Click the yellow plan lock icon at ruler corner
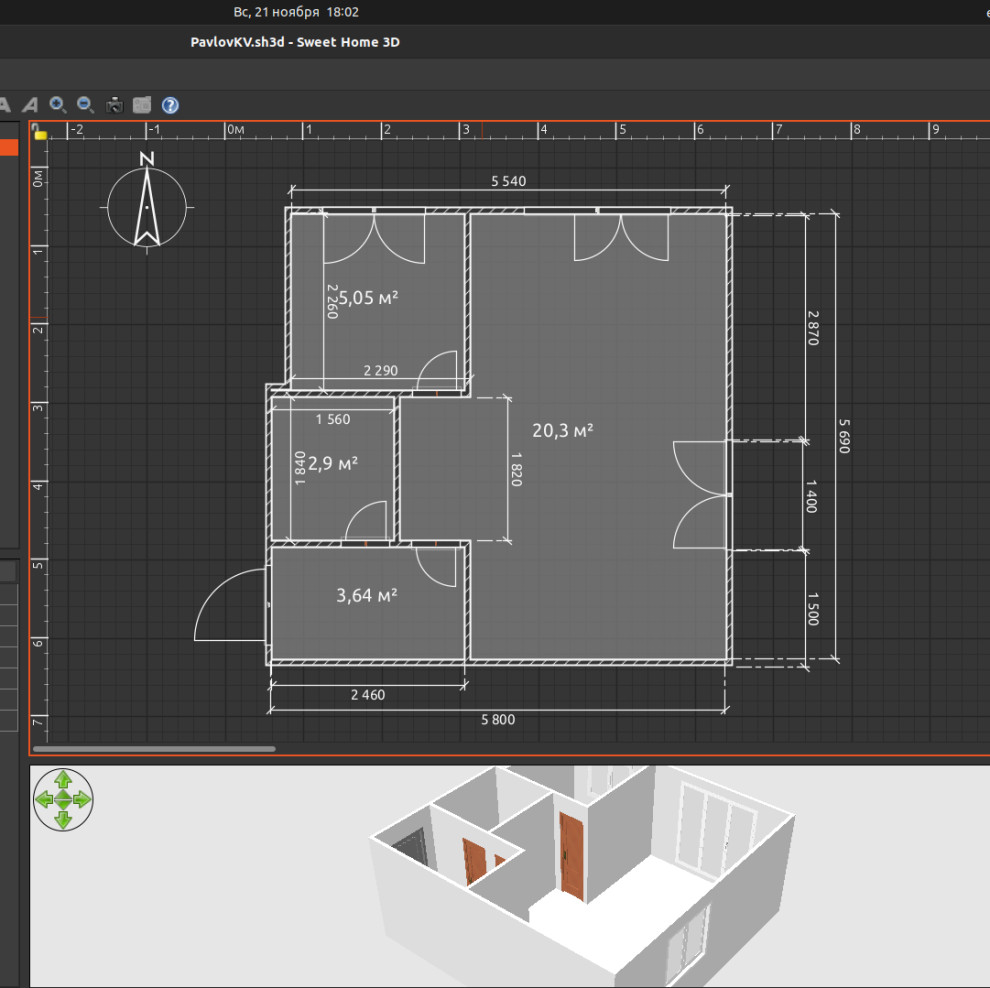The image size is (990, 988). (x=40, y=132)
